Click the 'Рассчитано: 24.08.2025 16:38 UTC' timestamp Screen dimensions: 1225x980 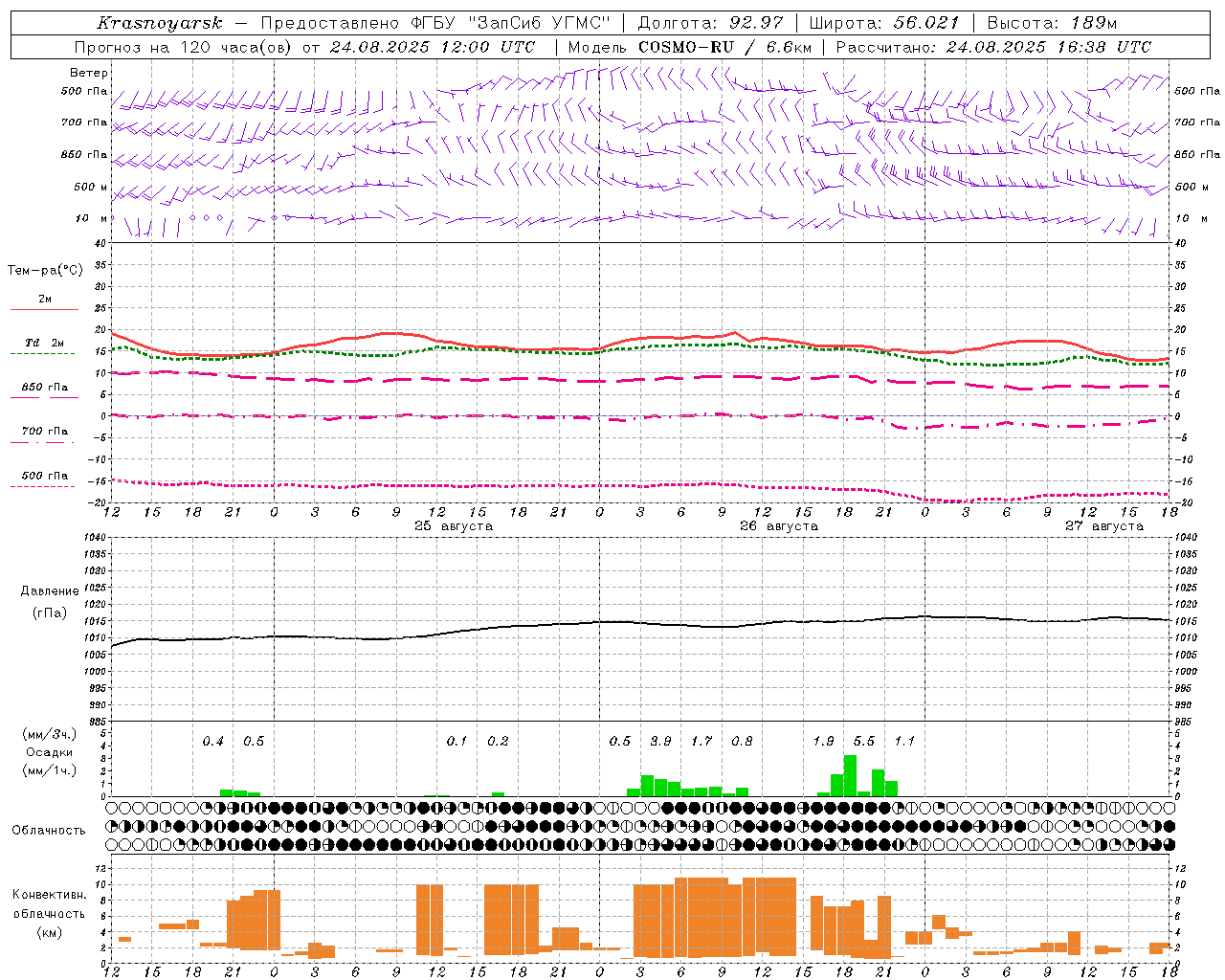(x=993, y=47)
